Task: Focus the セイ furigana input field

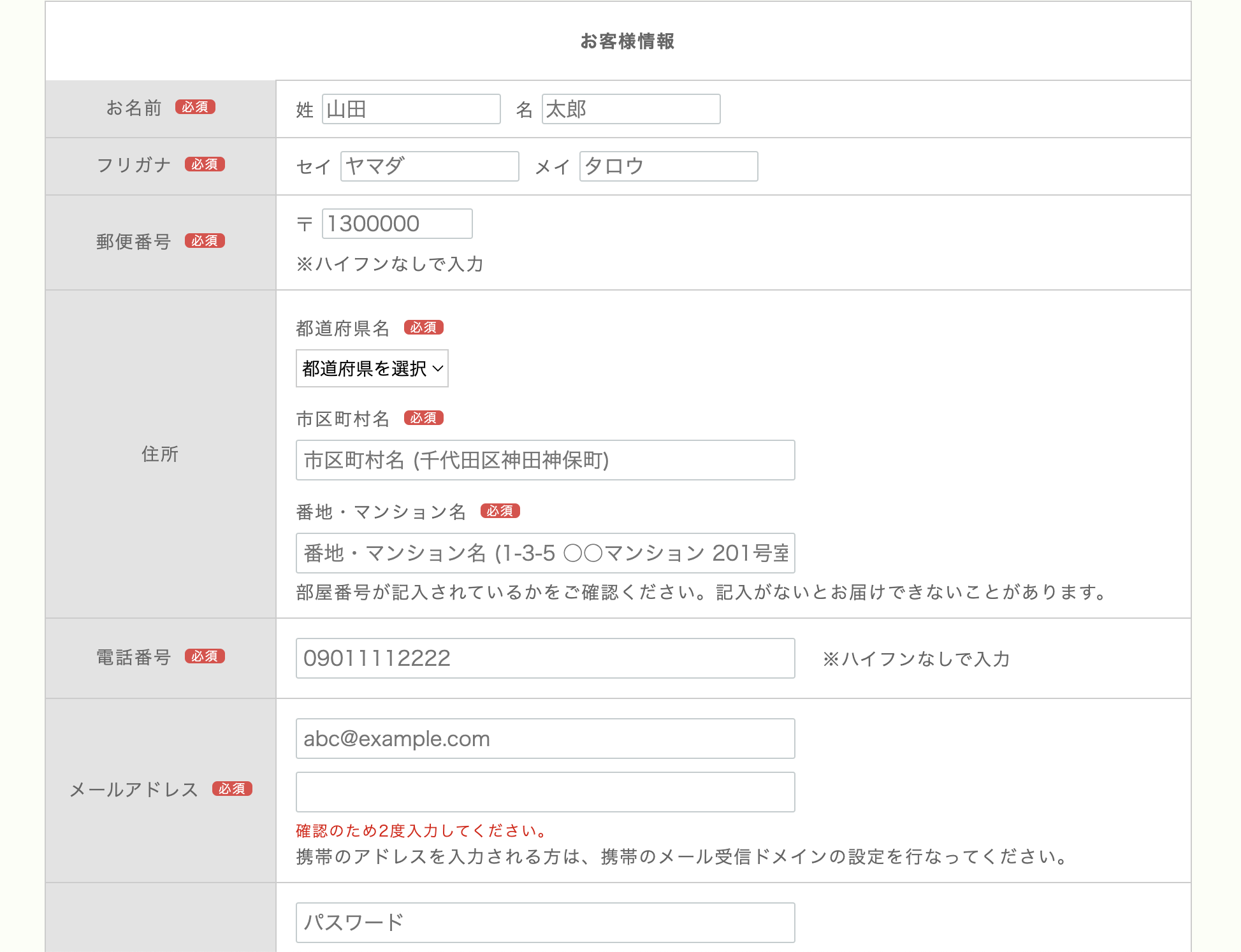Action: click(x=430, y=166)
